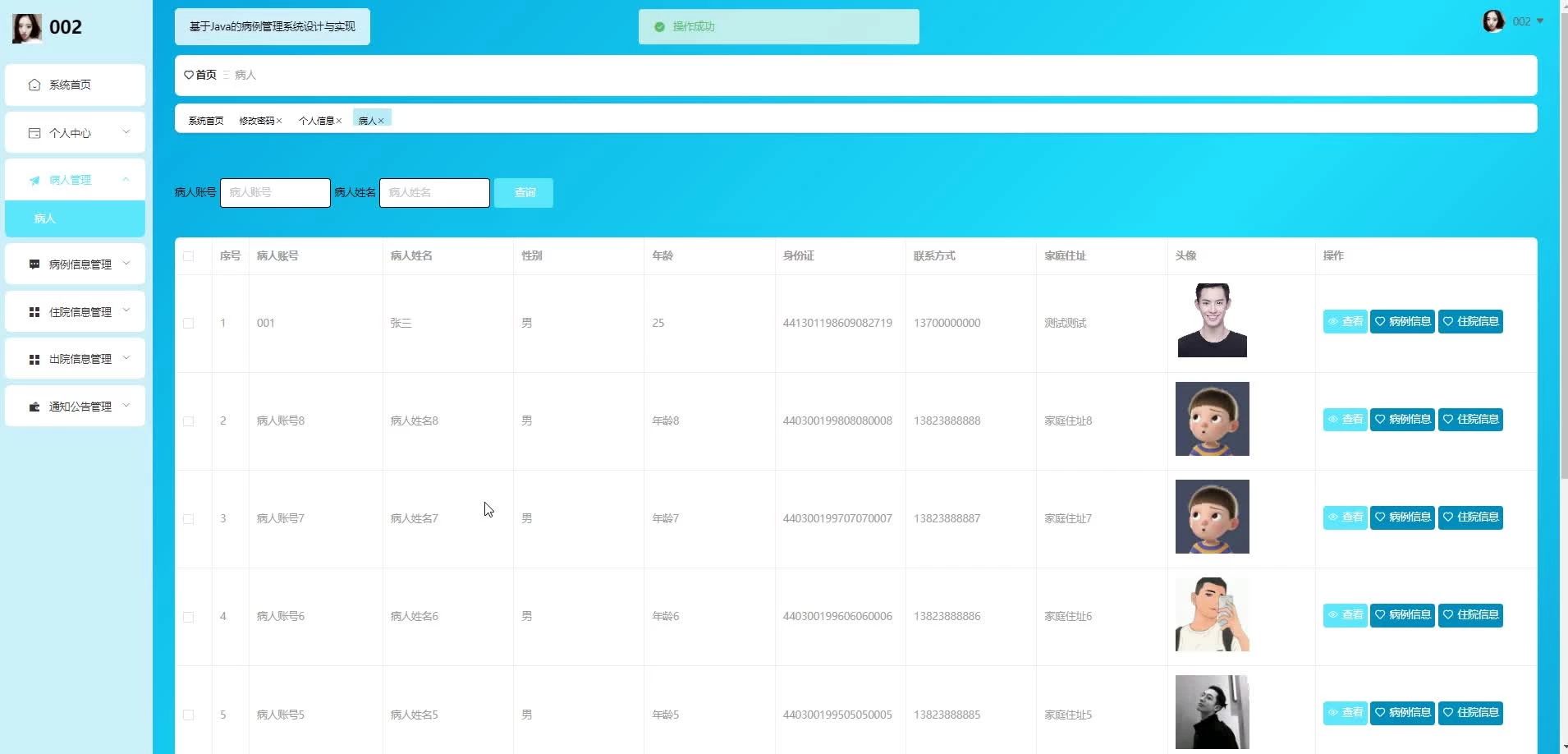Open 病例信息 for 病人账号5
Image resolution: width=1568 pixels, height=754 pixels.
pos(1402,713)
